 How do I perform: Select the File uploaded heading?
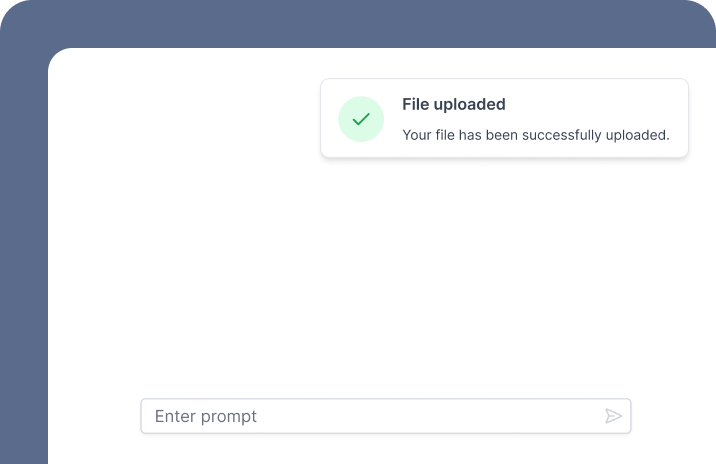pyautogui.click(x=453, y=104)
